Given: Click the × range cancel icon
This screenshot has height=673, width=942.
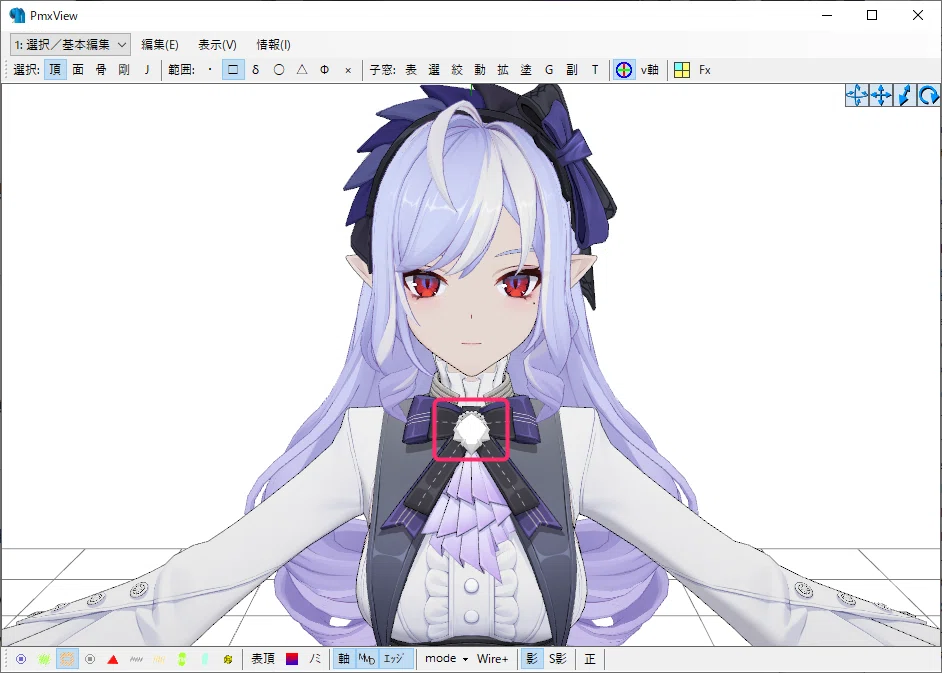Looking at the screenshot, I should (348, 70).
